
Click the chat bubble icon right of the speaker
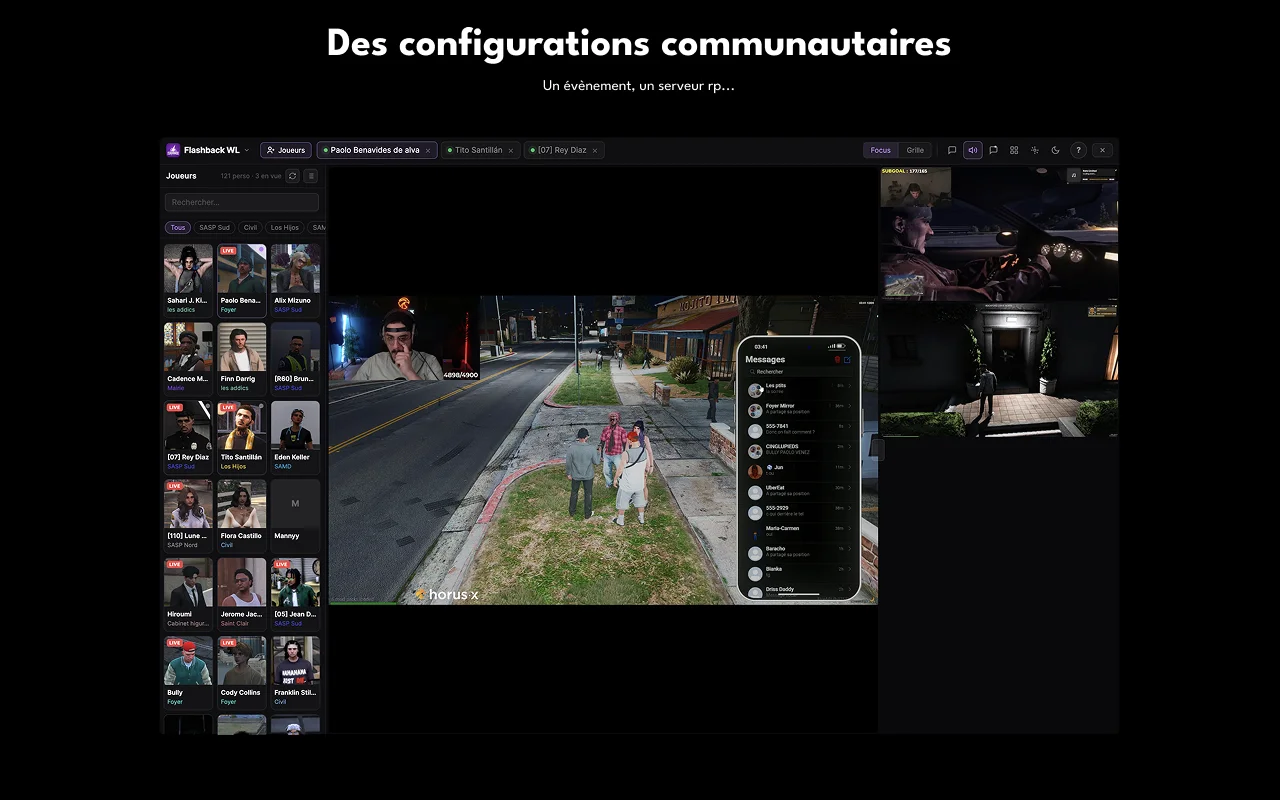click(993, 150)
